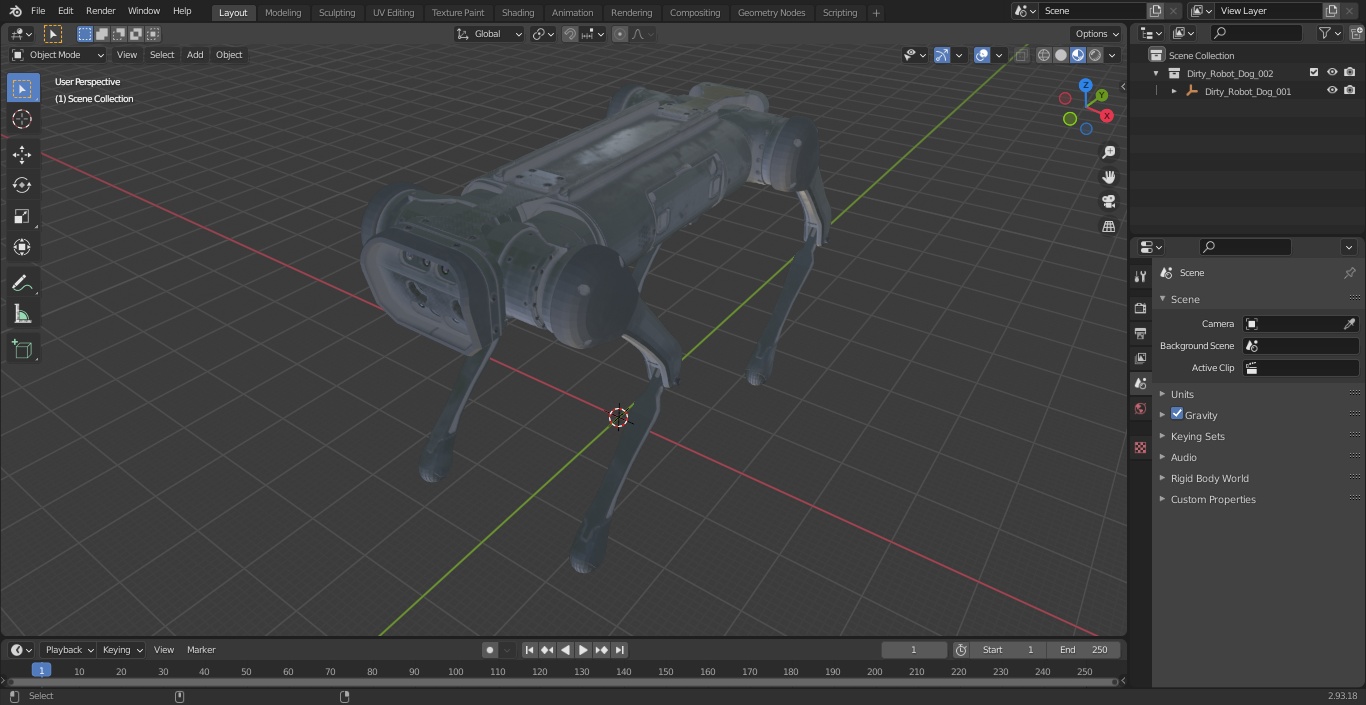Toggle X-ray view
Screen dimensions: 1366x705
(x=1021, y=55)
